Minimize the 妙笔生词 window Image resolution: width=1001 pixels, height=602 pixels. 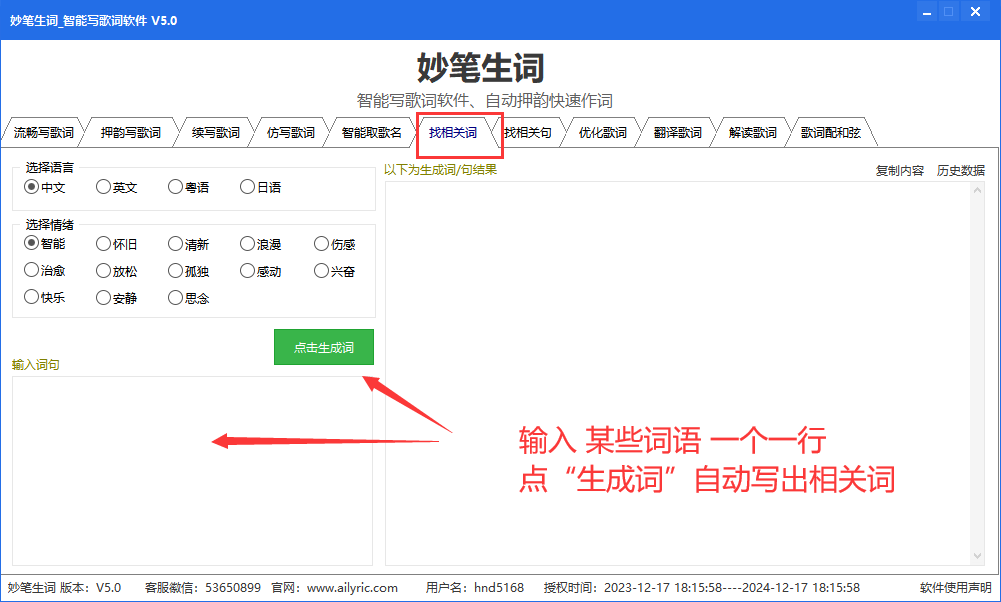927,12
